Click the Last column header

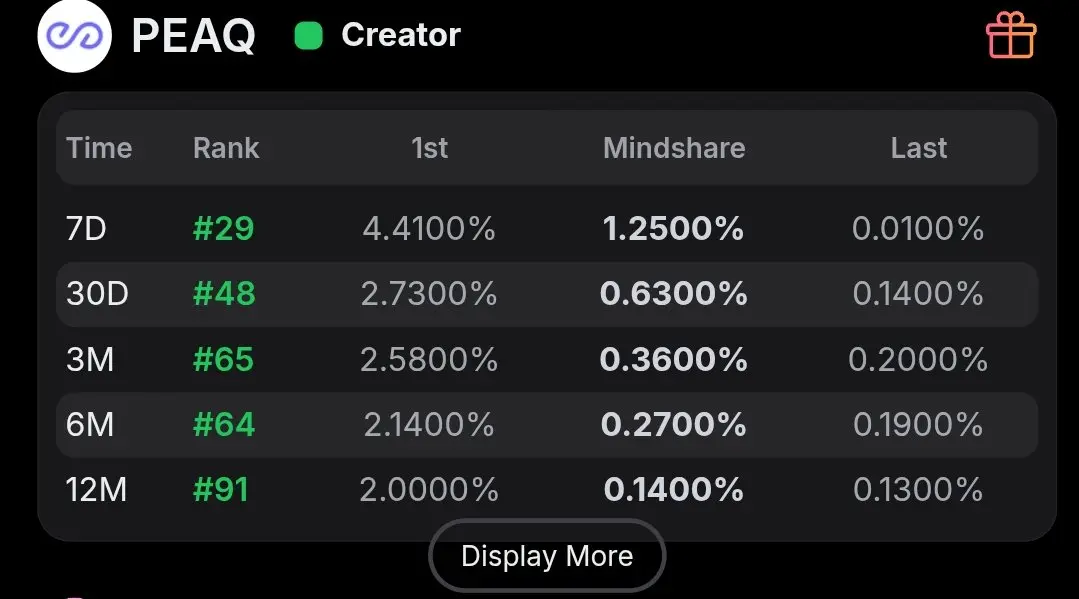(x=918, y=148)
